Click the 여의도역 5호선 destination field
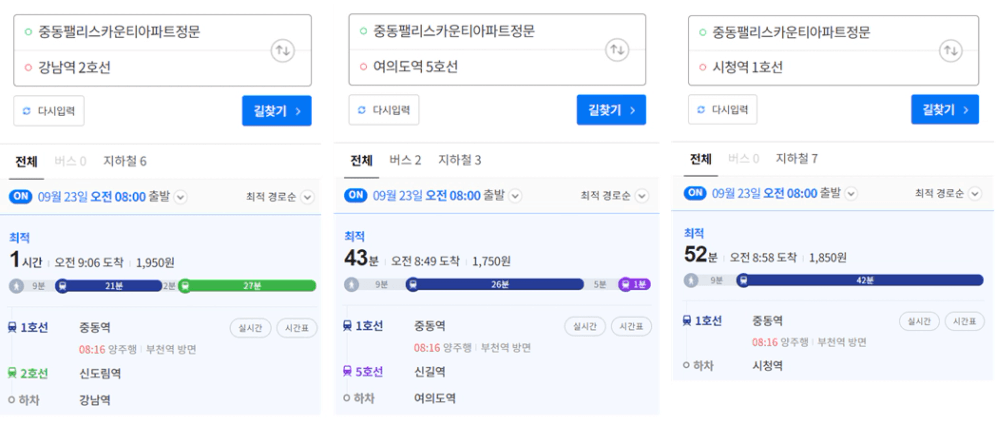Image resolution: width=996 pixels, height=425 pixels. pyautogui.click(x=497, y=67)
